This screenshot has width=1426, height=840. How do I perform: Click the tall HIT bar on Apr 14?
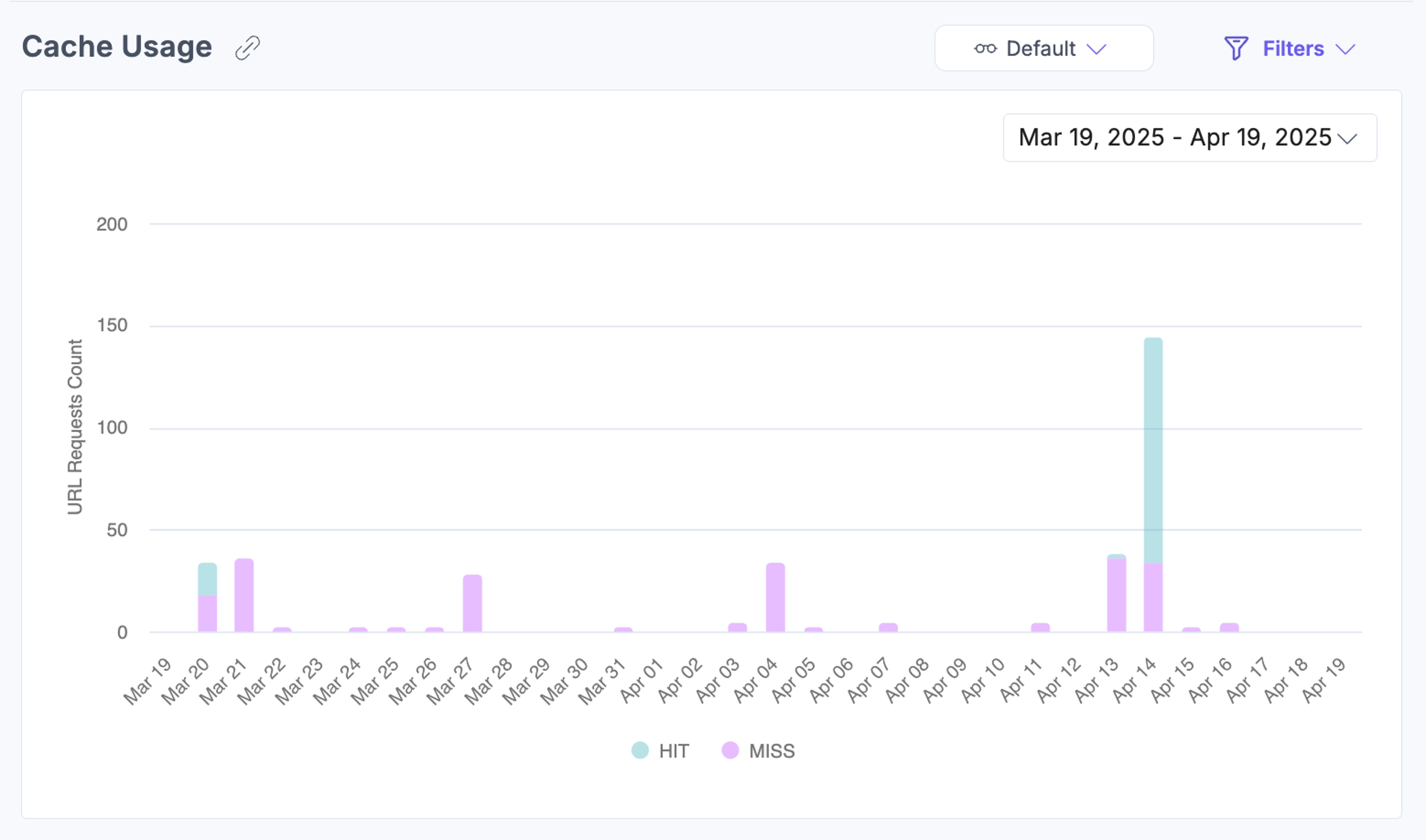coord(1153,450)
